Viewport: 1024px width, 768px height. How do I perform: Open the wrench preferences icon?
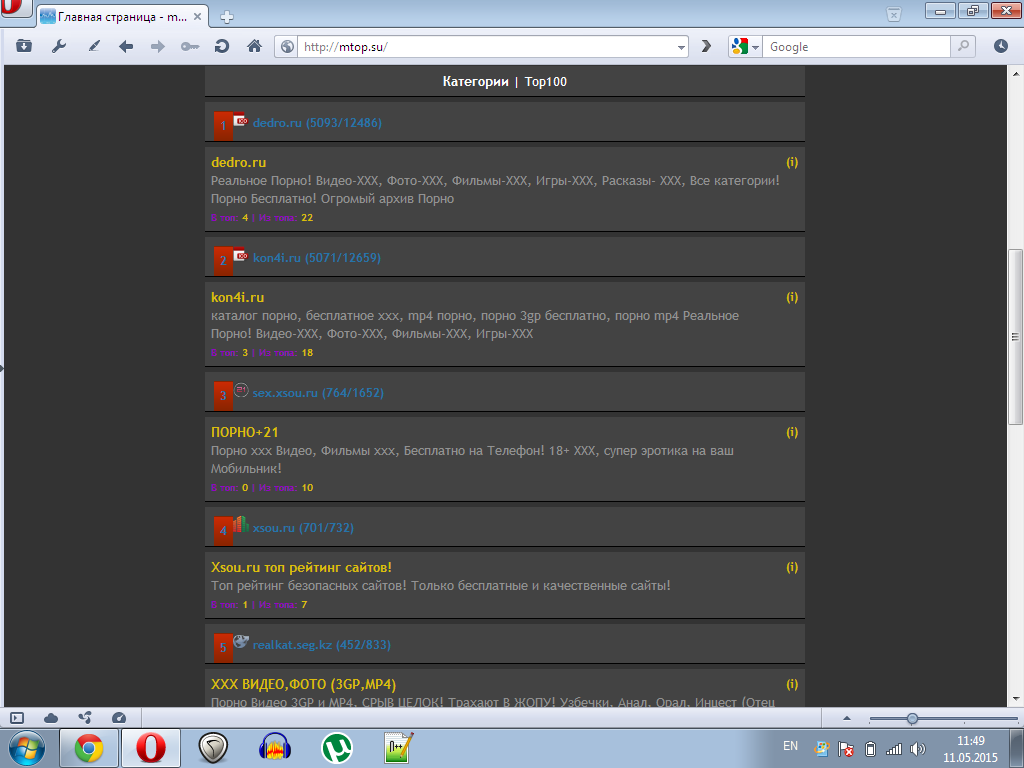59,46
